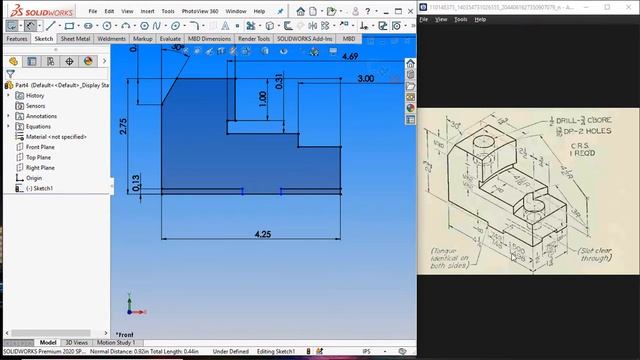Viewport: 640px width, 360px height.
Task: Switch to the Sheet Metal tab
Action: click(x=75, y=39)
